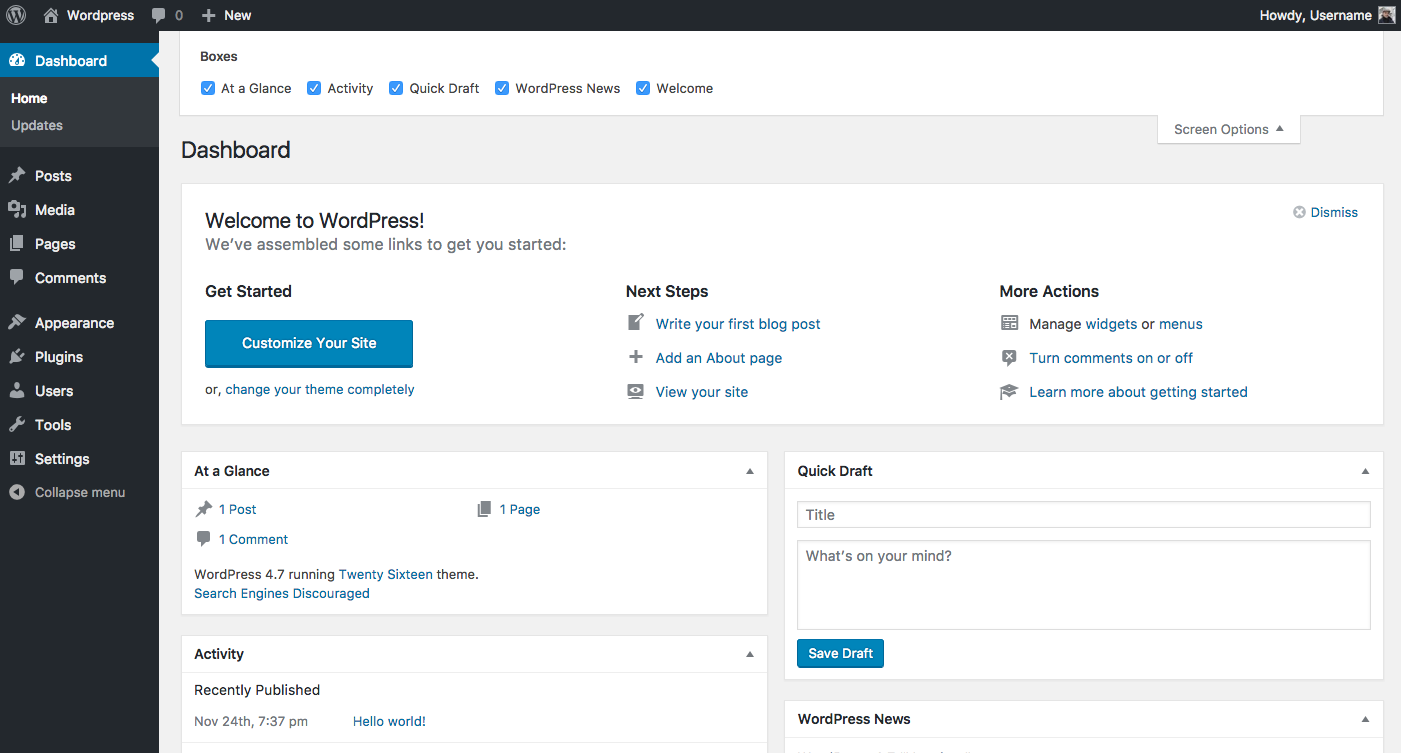Image resolution: width=1401 pixels, height=753 pixels.
Task: Click the Collapse menu arrow icon
Action: pos(17,492)
